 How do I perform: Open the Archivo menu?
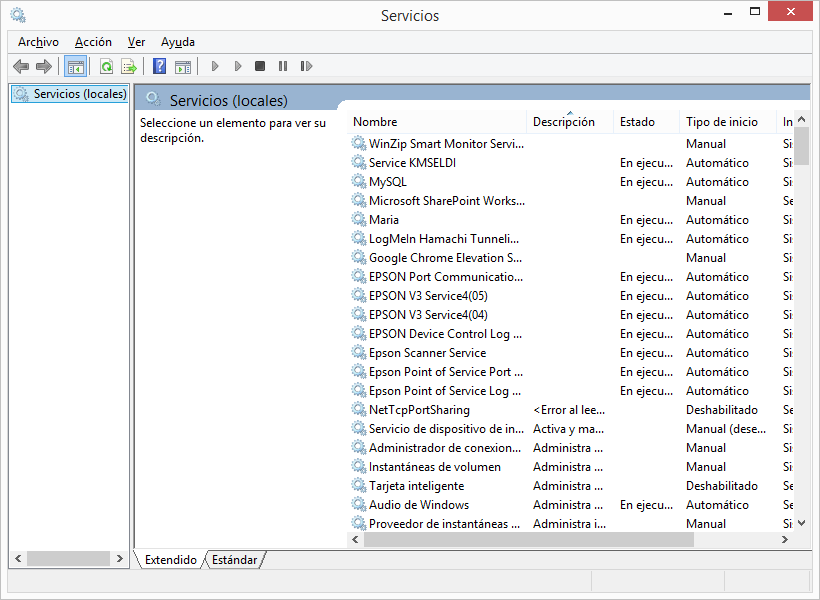[38, 42]
